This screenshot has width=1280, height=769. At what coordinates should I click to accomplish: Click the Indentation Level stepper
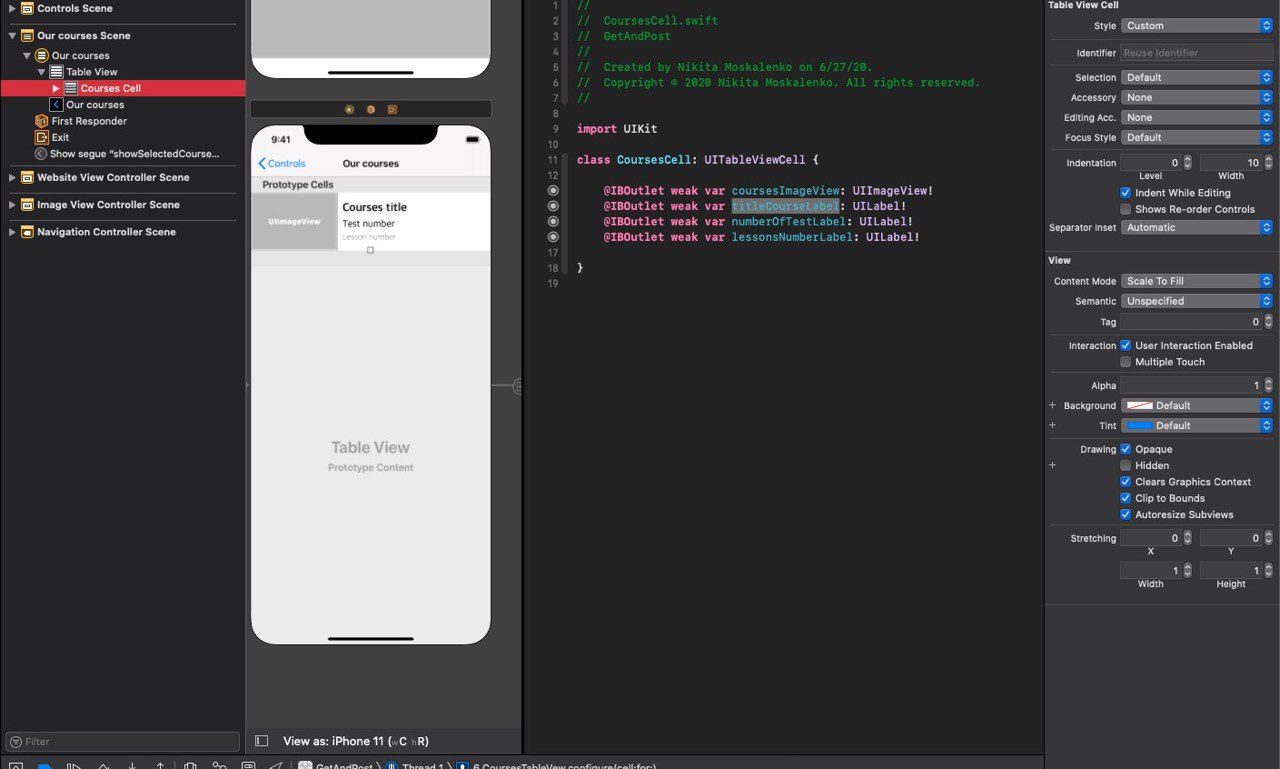1187,162
